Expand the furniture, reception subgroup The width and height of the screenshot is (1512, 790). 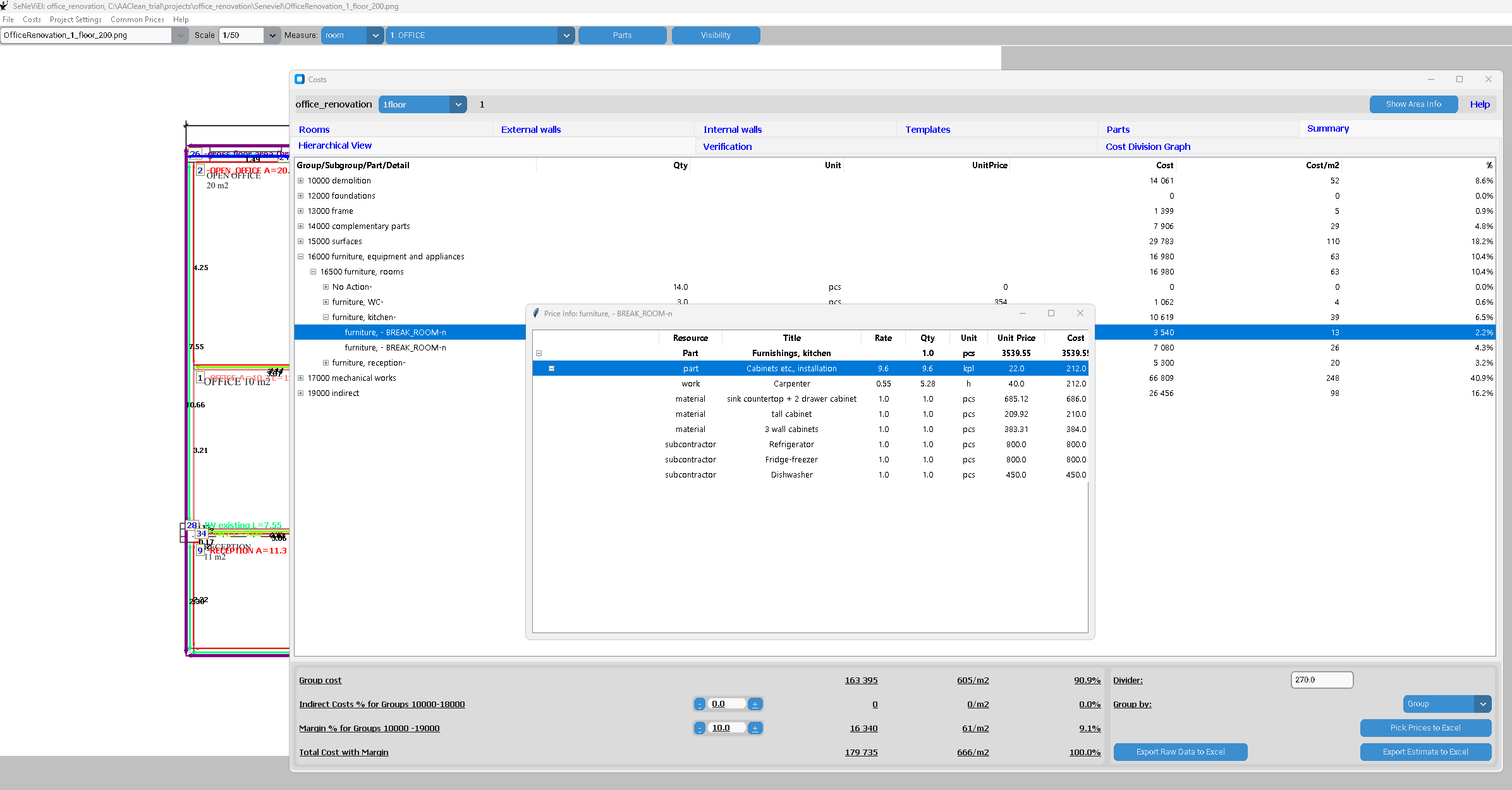point(326,363)
